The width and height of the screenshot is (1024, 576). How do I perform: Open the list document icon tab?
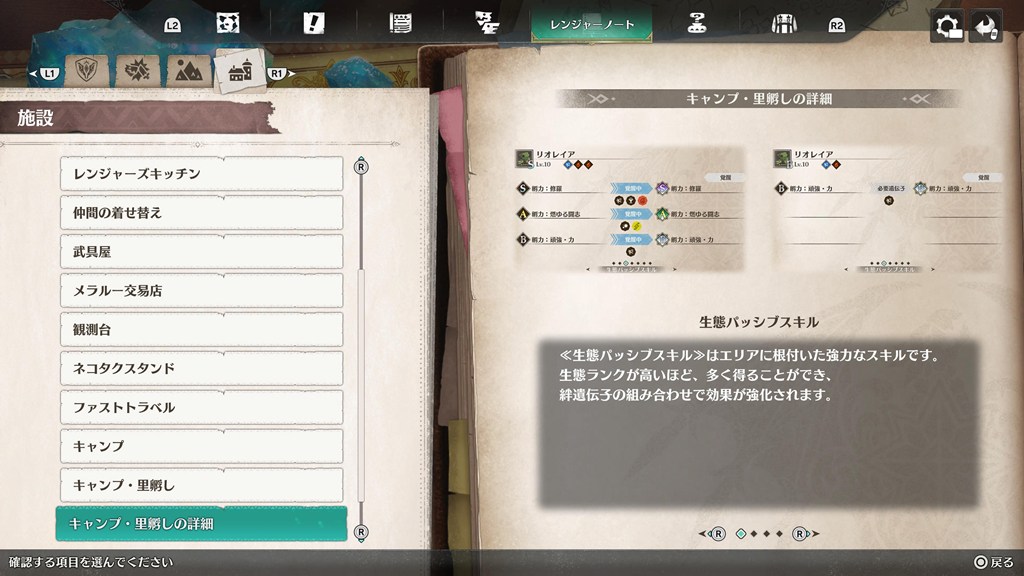click(x=400, y=24)
